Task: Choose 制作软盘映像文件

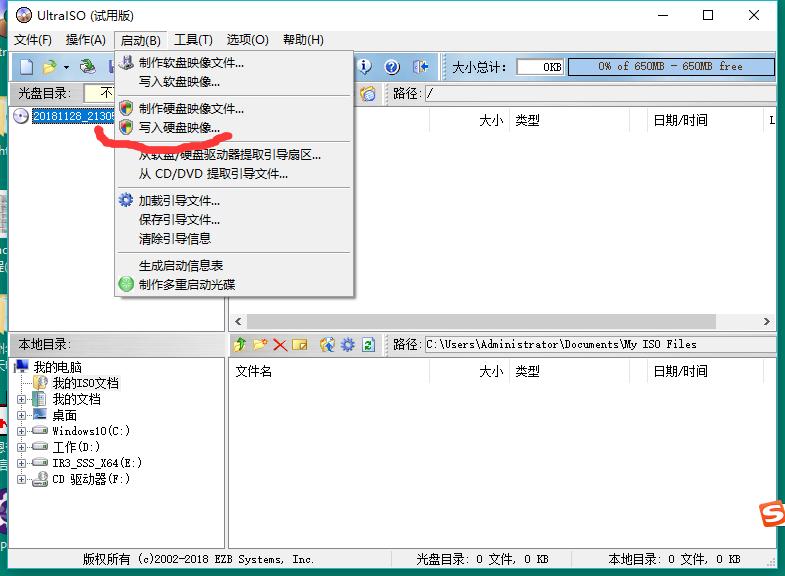Action: [234, 63]
